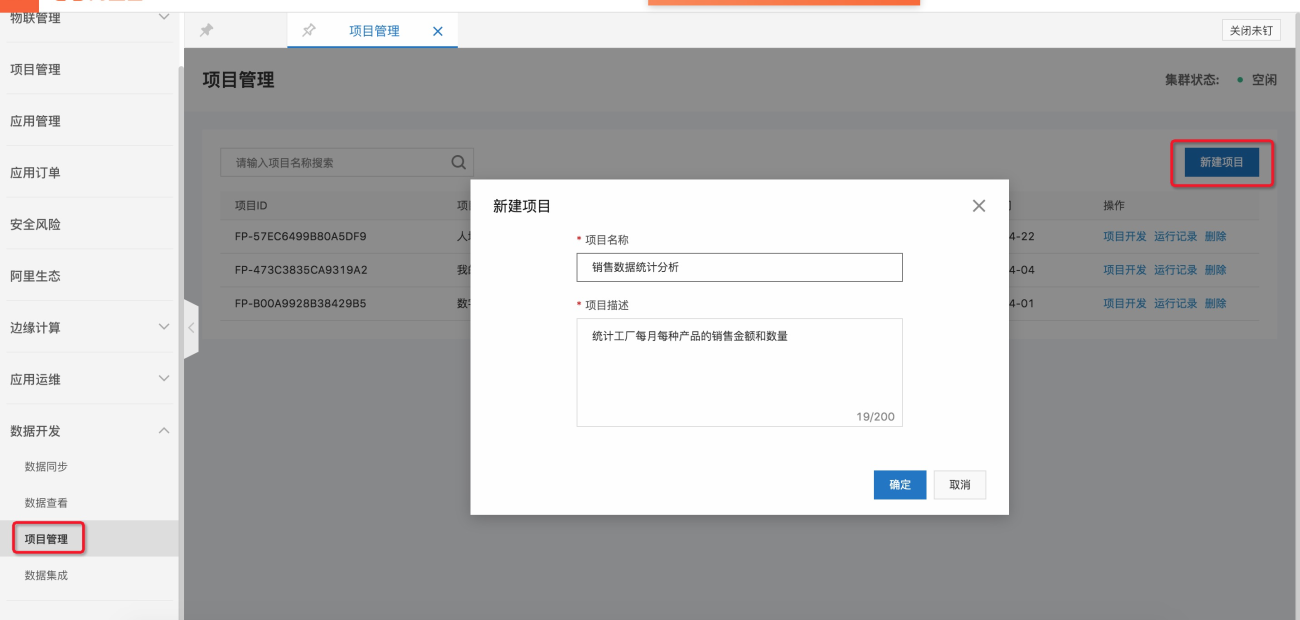Viewport: 1300px width, 620px height.
Task: Click the 项目ID column header
Action: click(x=251, y=205)
